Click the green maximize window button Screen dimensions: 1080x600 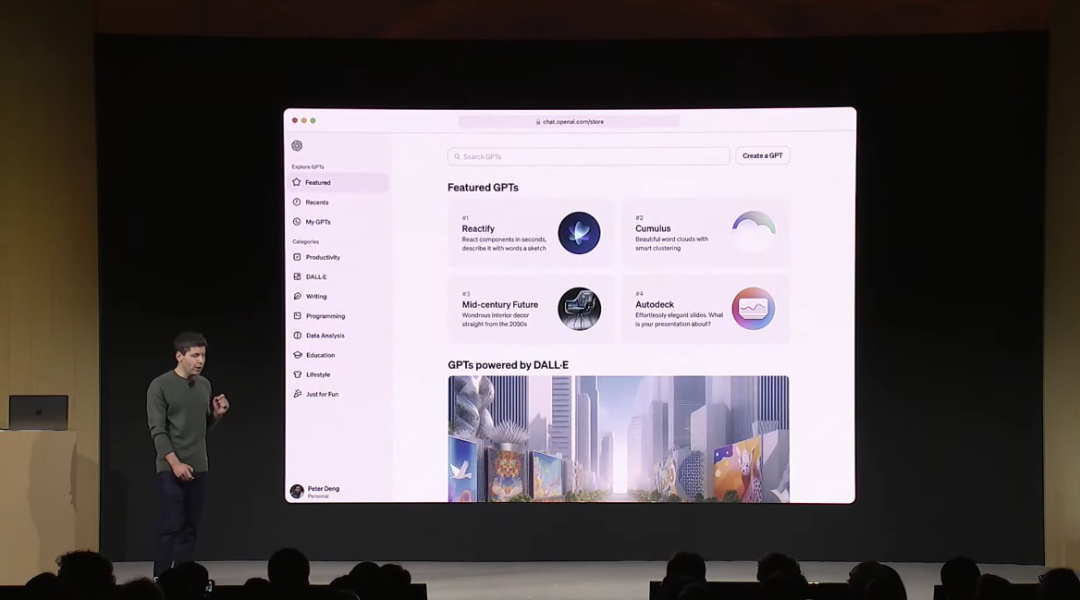(x=313, y=121)
